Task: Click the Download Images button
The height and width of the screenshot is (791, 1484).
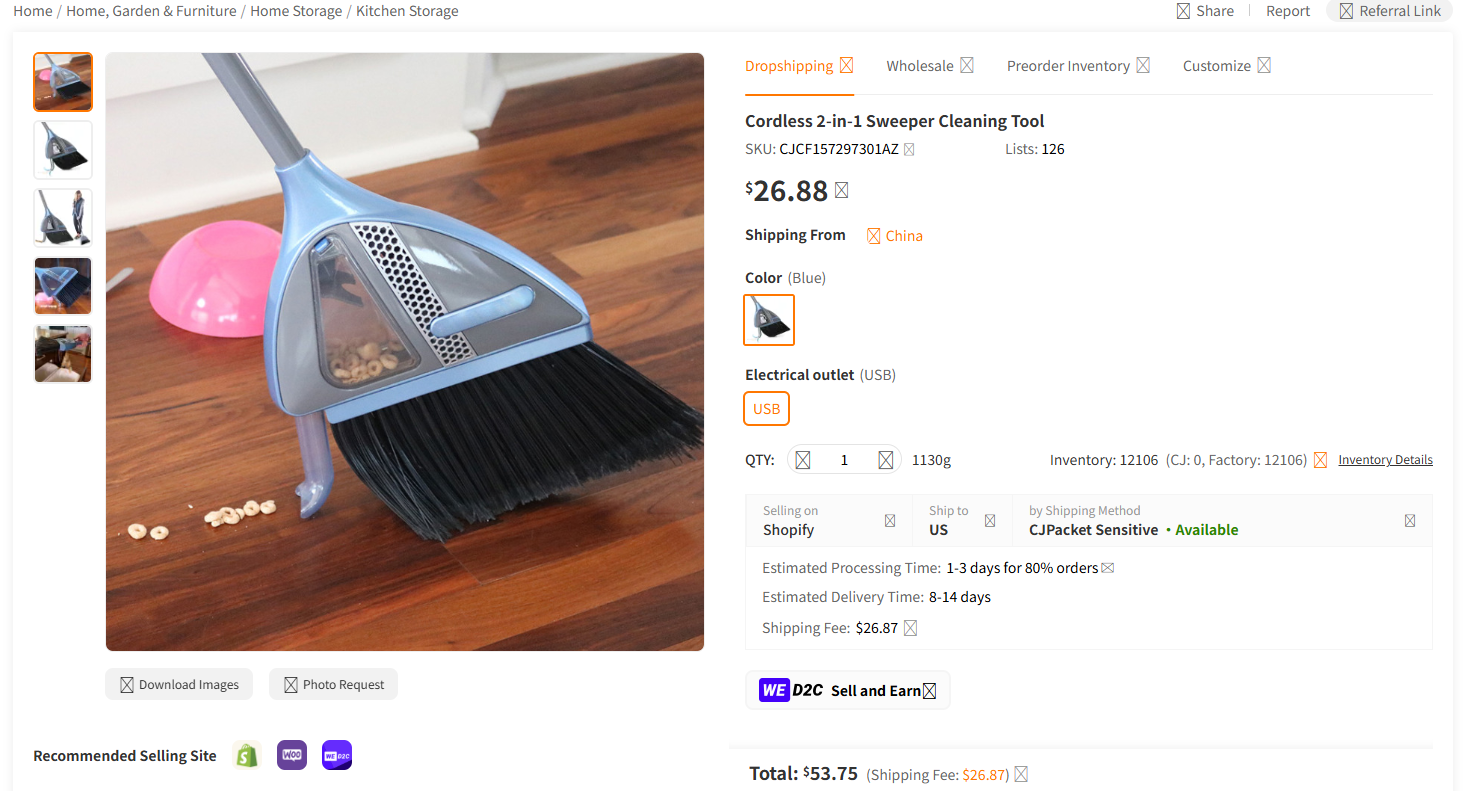Action: (x=179, y=684)
